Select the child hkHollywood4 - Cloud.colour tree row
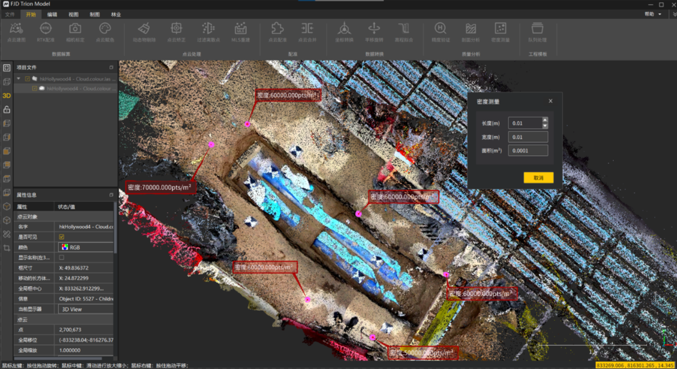Screen dimensions: 677x369 [x=66, y=88]
